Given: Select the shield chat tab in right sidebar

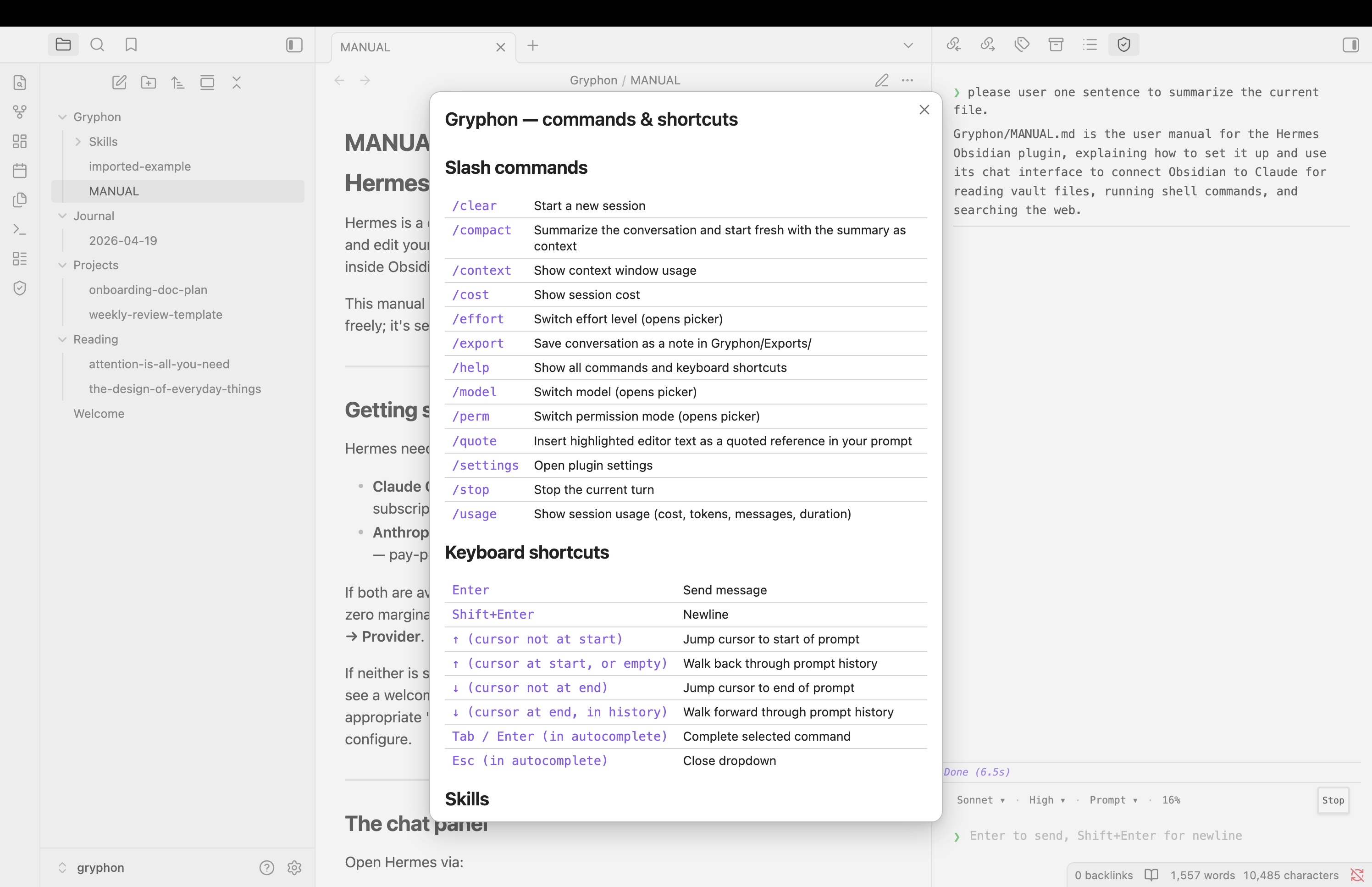Looking at the screenshot, I should [x=1124, y=44].
